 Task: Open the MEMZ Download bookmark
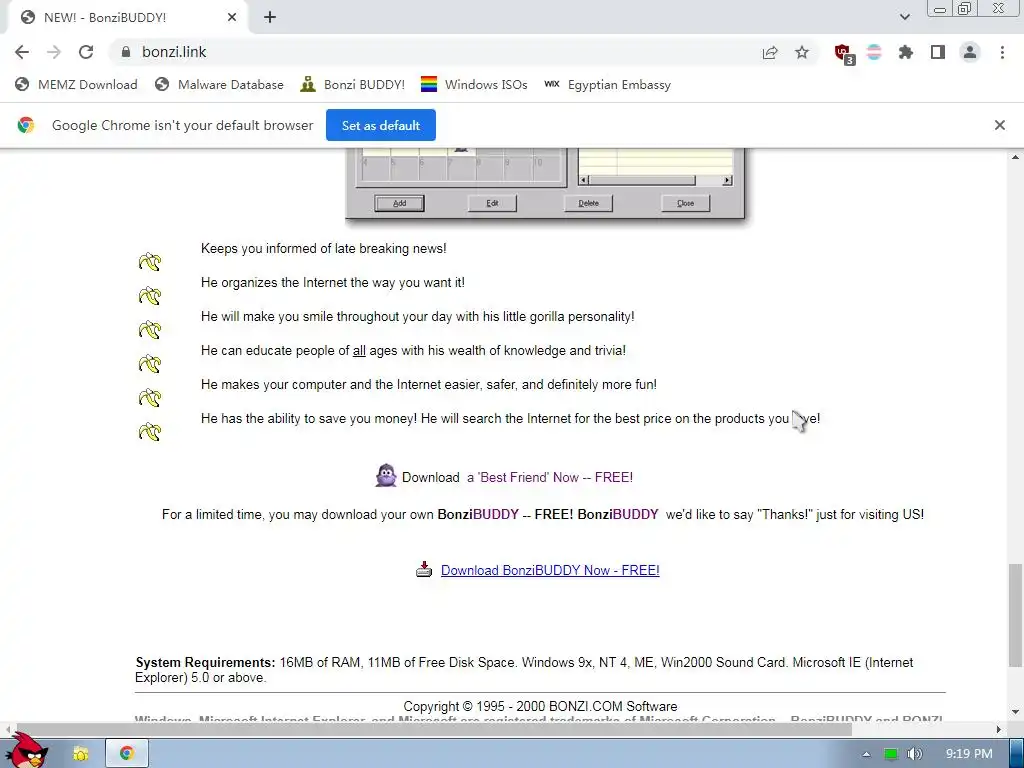point(76,84)
